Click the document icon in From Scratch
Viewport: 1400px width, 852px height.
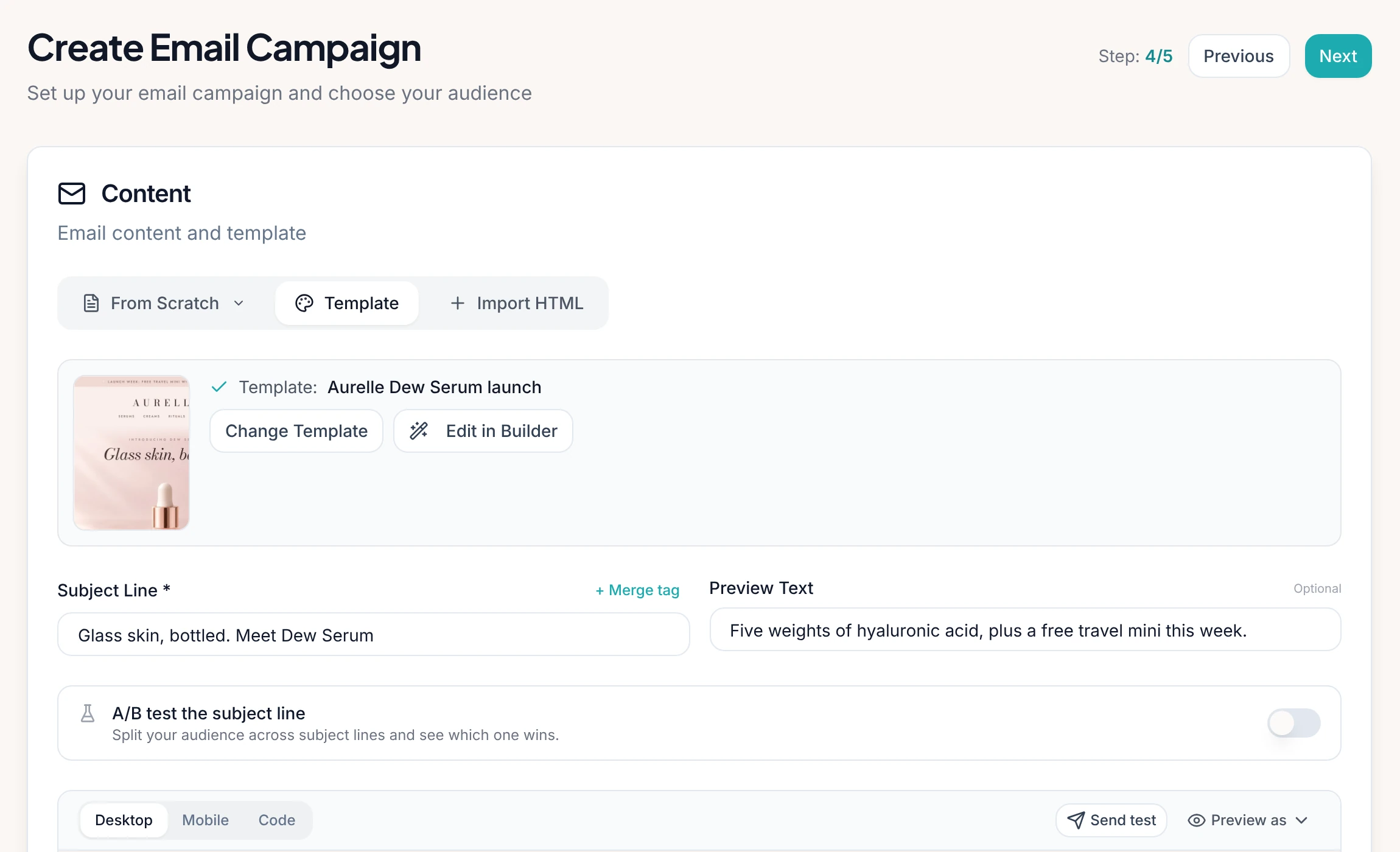91,303
